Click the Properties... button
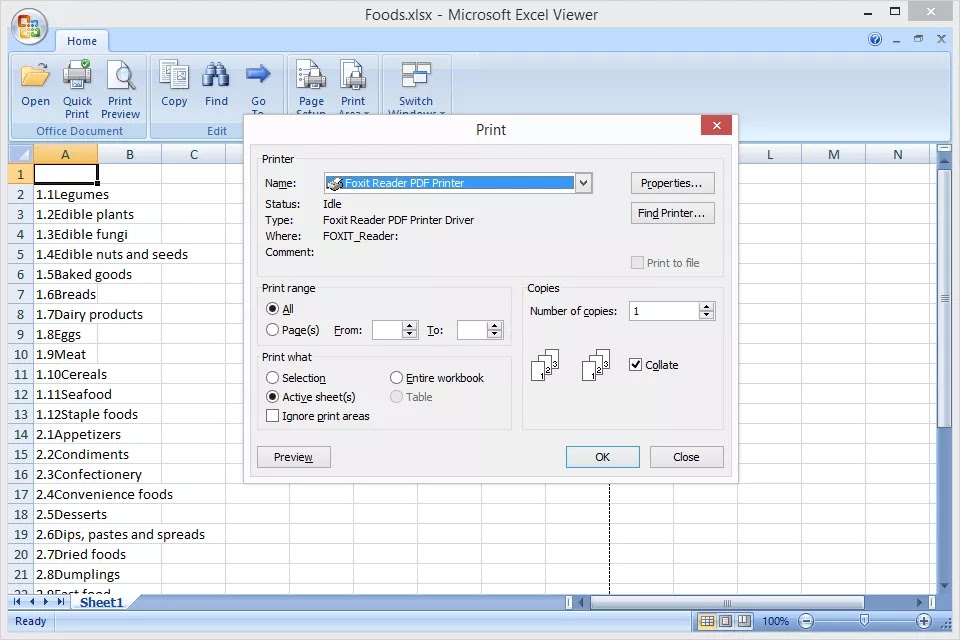Viewport: 960px width, 640px height. (x=672, y=183)
